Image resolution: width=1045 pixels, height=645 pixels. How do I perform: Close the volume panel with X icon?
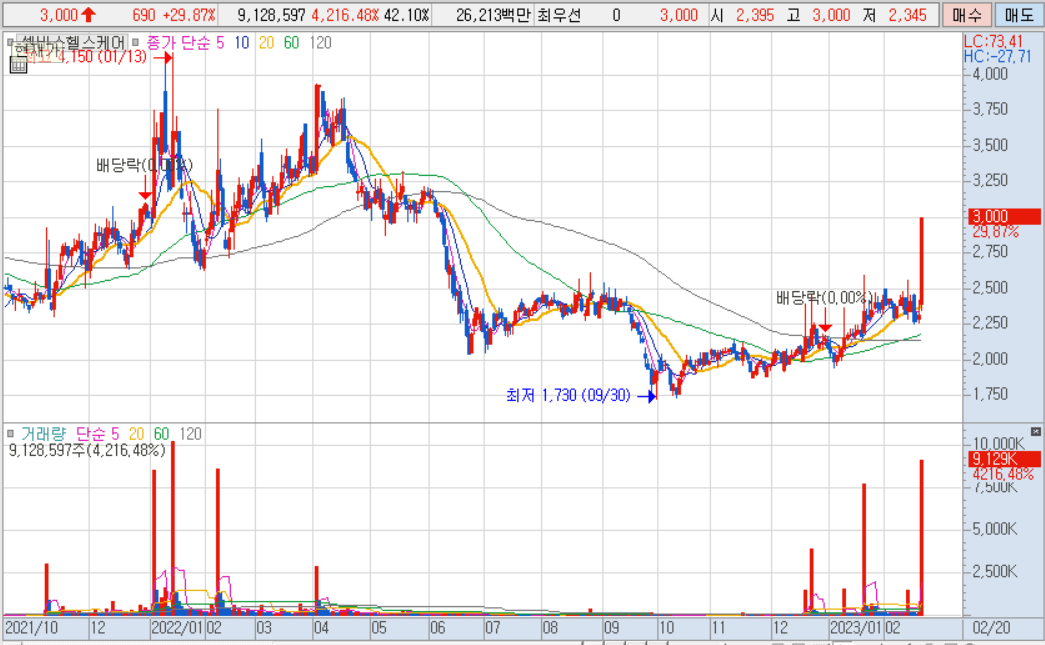(1036, 432)
